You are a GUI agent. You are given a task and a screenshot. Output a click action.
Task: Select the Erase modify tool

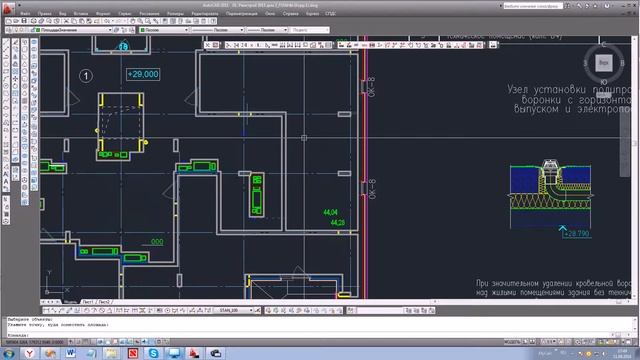pos(16,42)
